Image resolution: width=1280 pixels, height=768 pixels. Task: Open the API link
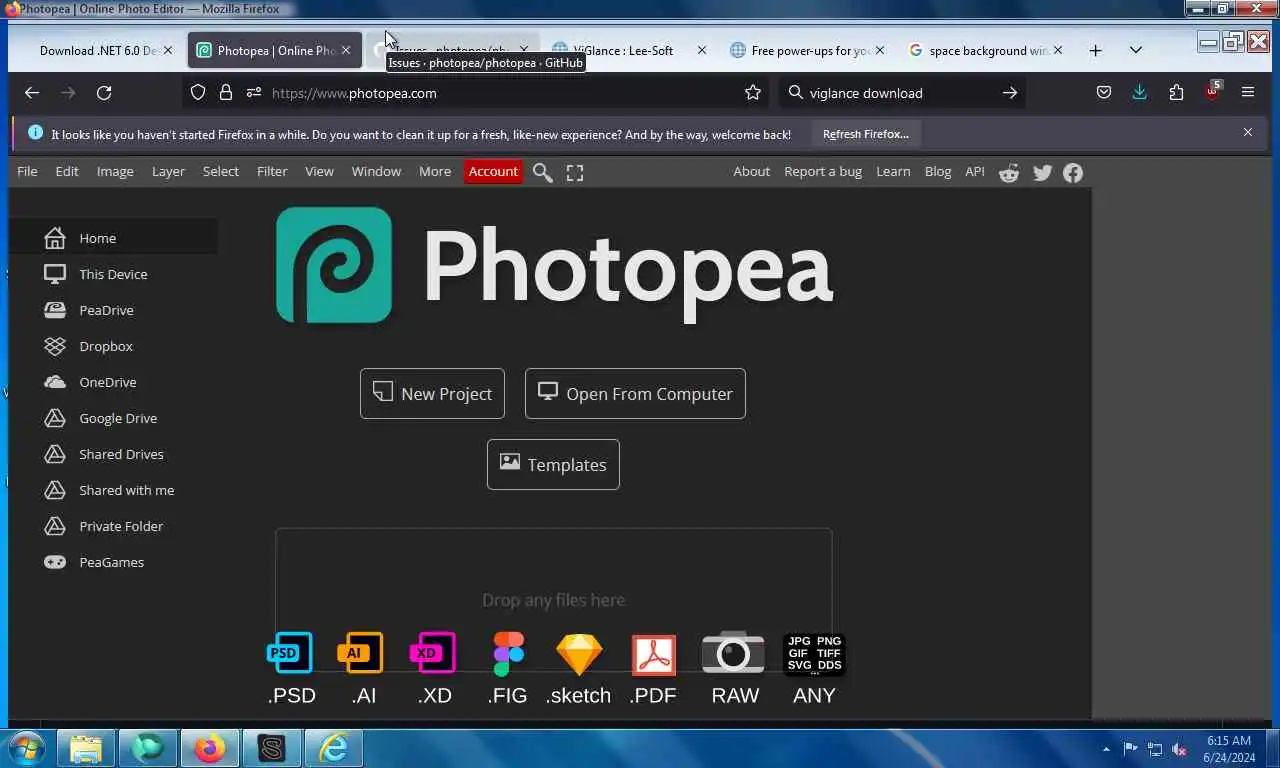click(975, 171)
